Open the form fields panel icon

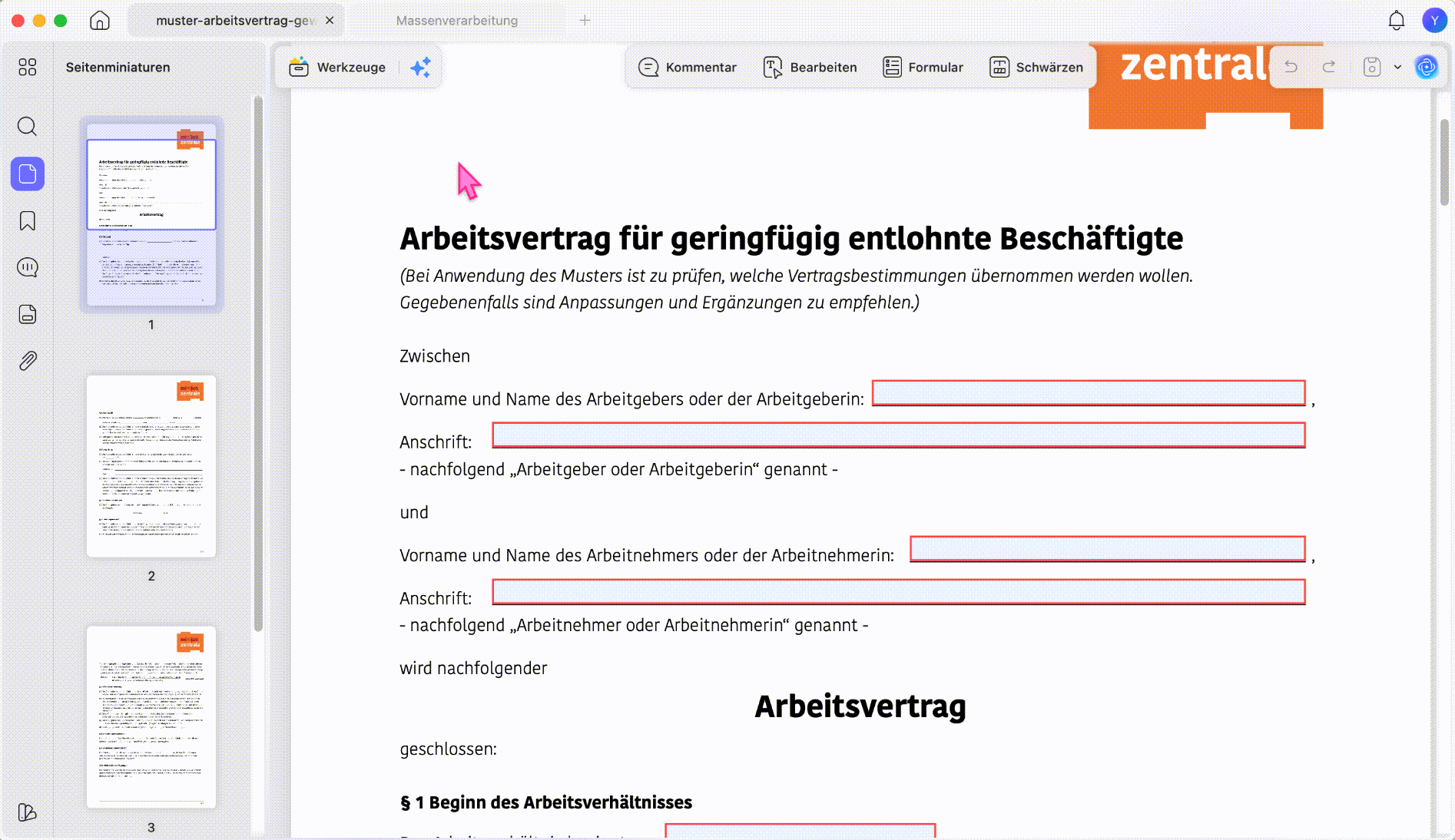[x=28, y=314]
